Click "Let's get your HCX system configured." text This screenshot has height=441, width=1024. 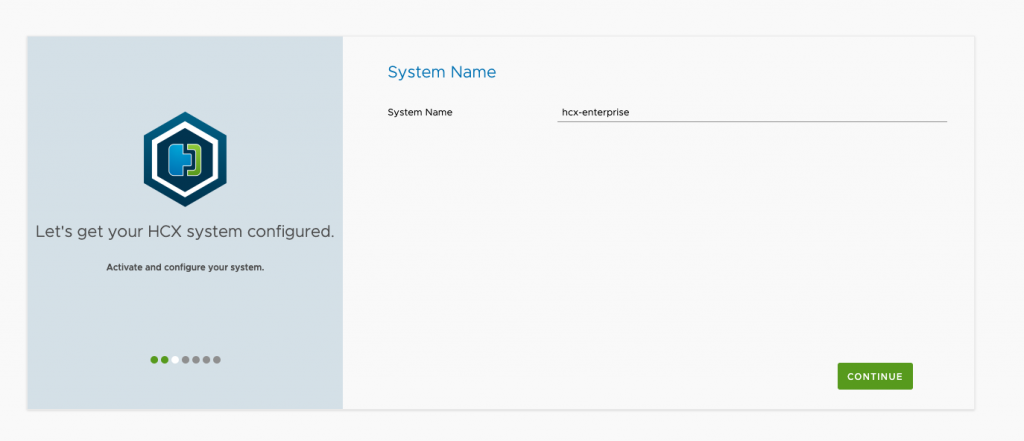[x=185, y=232]
